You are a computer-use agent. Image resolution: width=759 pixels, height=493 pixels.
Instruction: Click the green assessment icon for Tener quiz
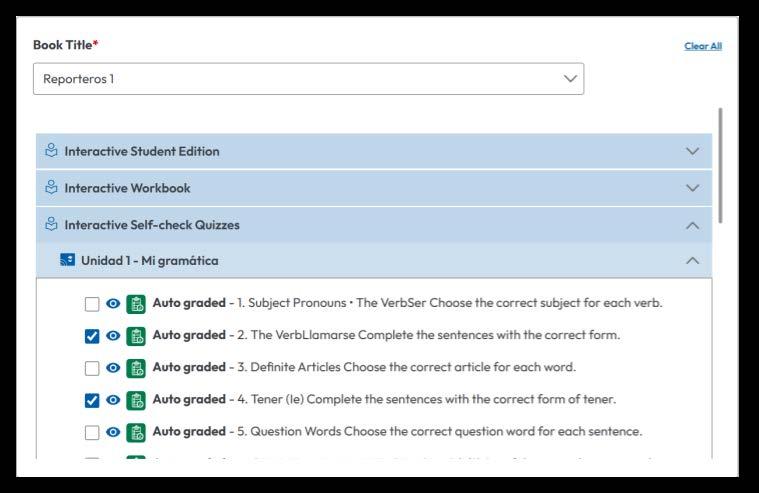137,400
